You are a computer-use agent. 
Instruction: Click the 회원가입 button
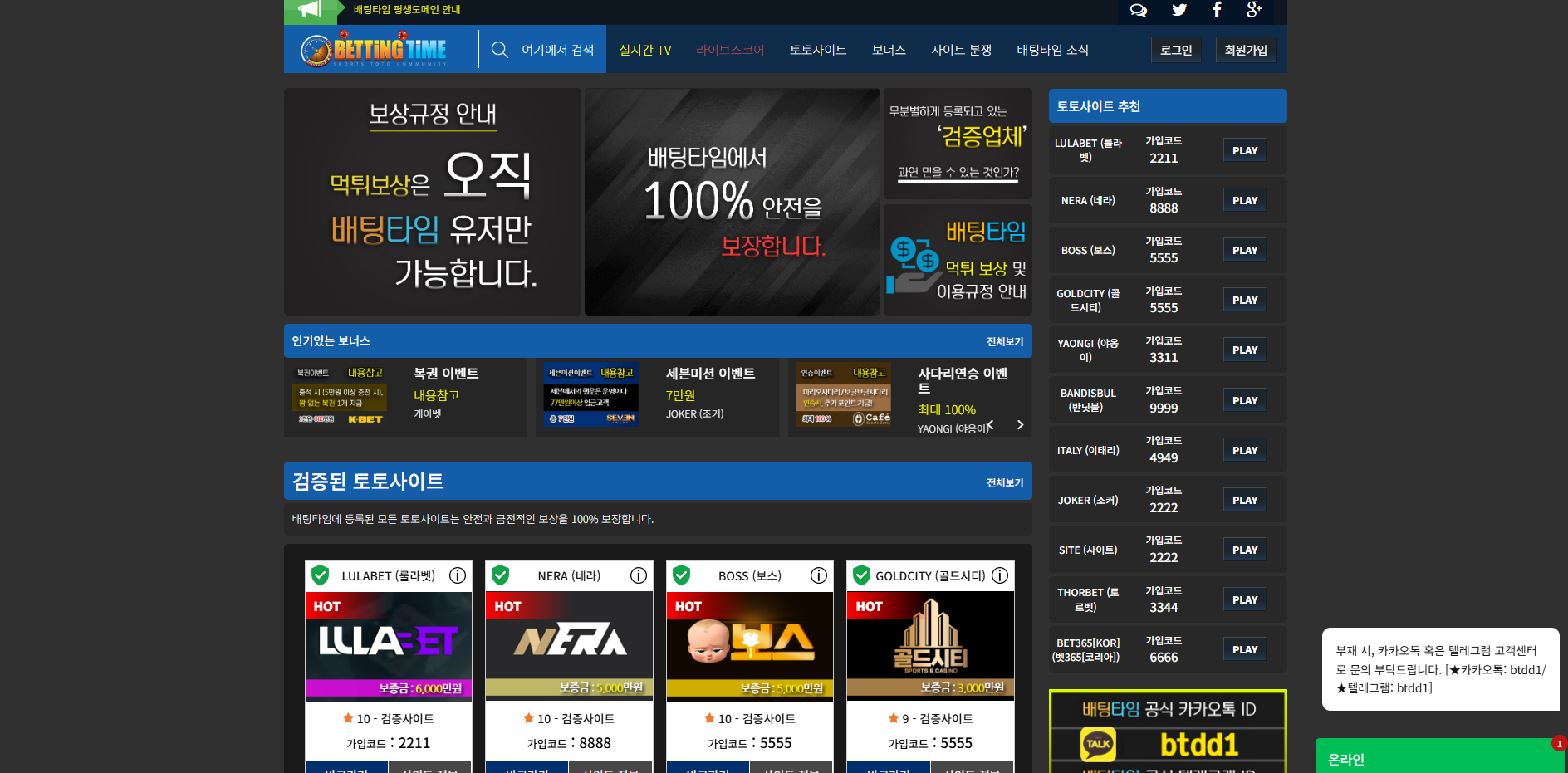pyautogui.click(x=1245, y=50)
